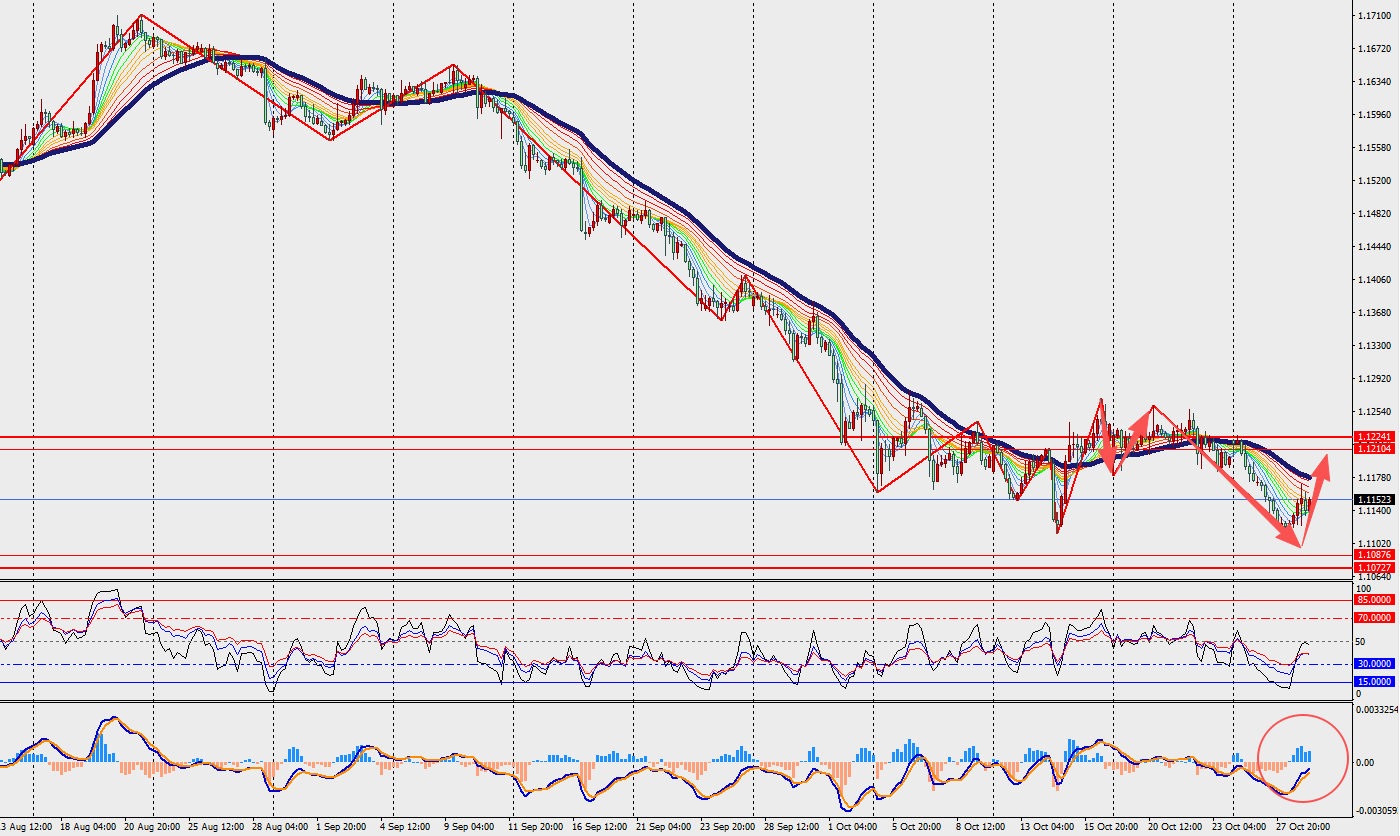Click the 1.14820 price scale value
Screen dimensions: 1400x836
click(x=1373, y=214)
